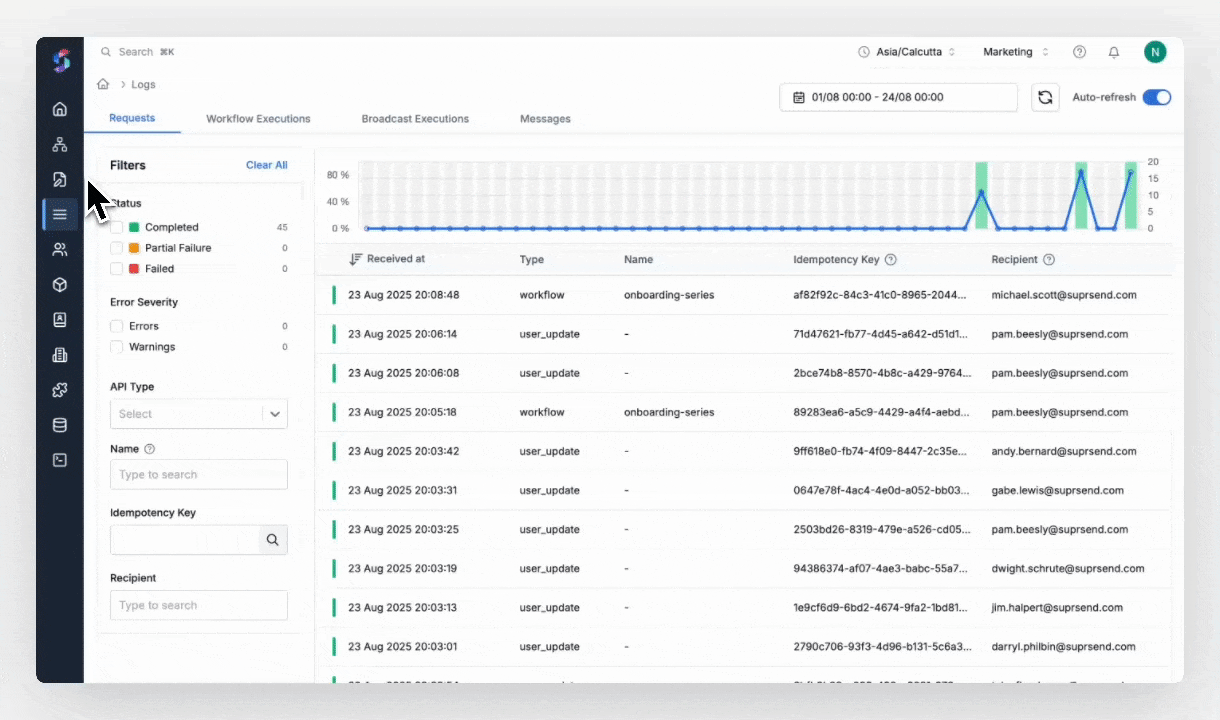
Task: Open the N user avatar menu
Action: tap(1155, 52)
